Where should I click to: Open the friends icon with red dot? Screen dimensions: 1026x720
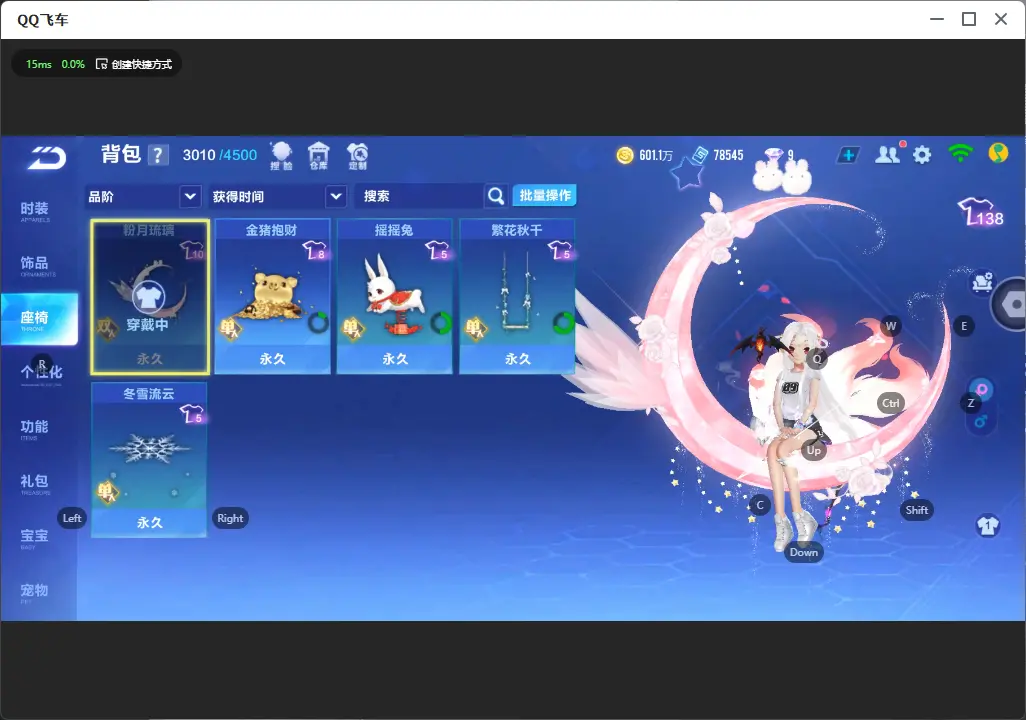coord(889,154)
